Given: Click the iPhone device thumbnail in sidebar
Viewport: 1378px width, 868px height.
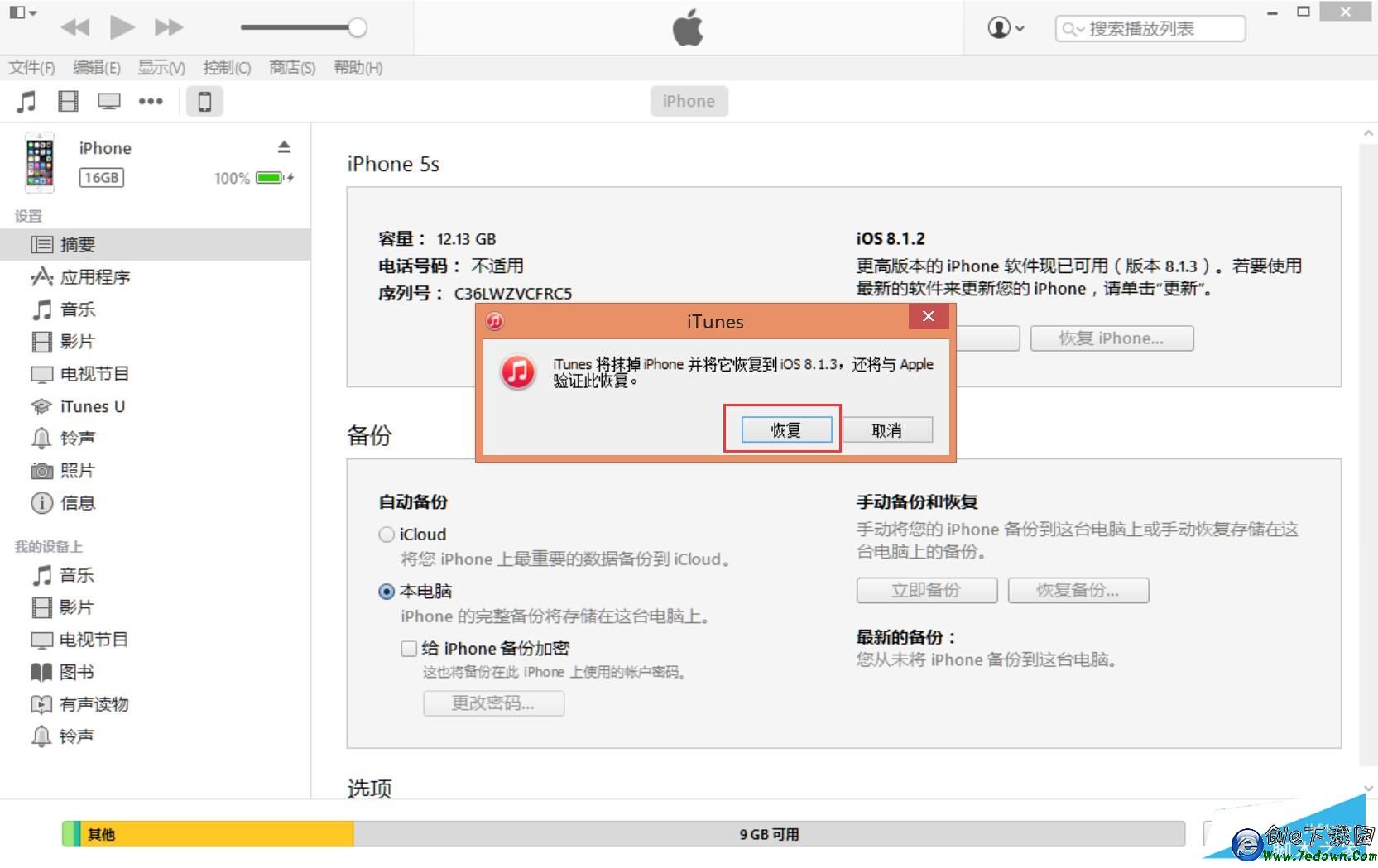Looking at the screenshot, I should 40,162.
